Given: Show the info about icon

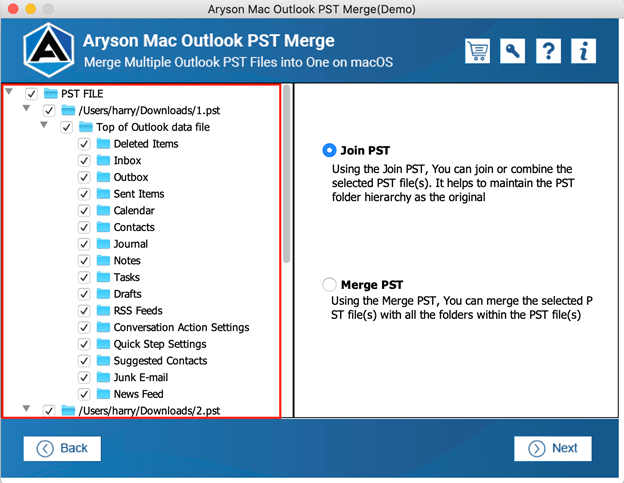Looking at the screenshot, I should (583, 51).
